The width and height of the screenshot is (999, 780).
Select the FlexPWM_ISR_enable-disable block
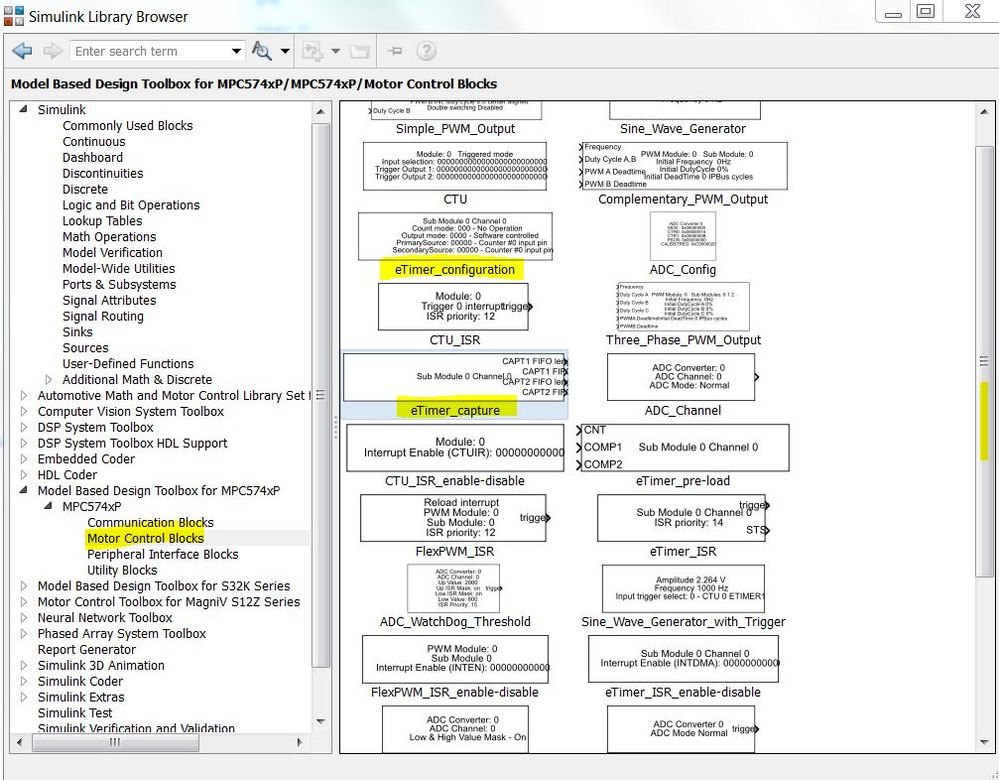click(x=455, y=660)
